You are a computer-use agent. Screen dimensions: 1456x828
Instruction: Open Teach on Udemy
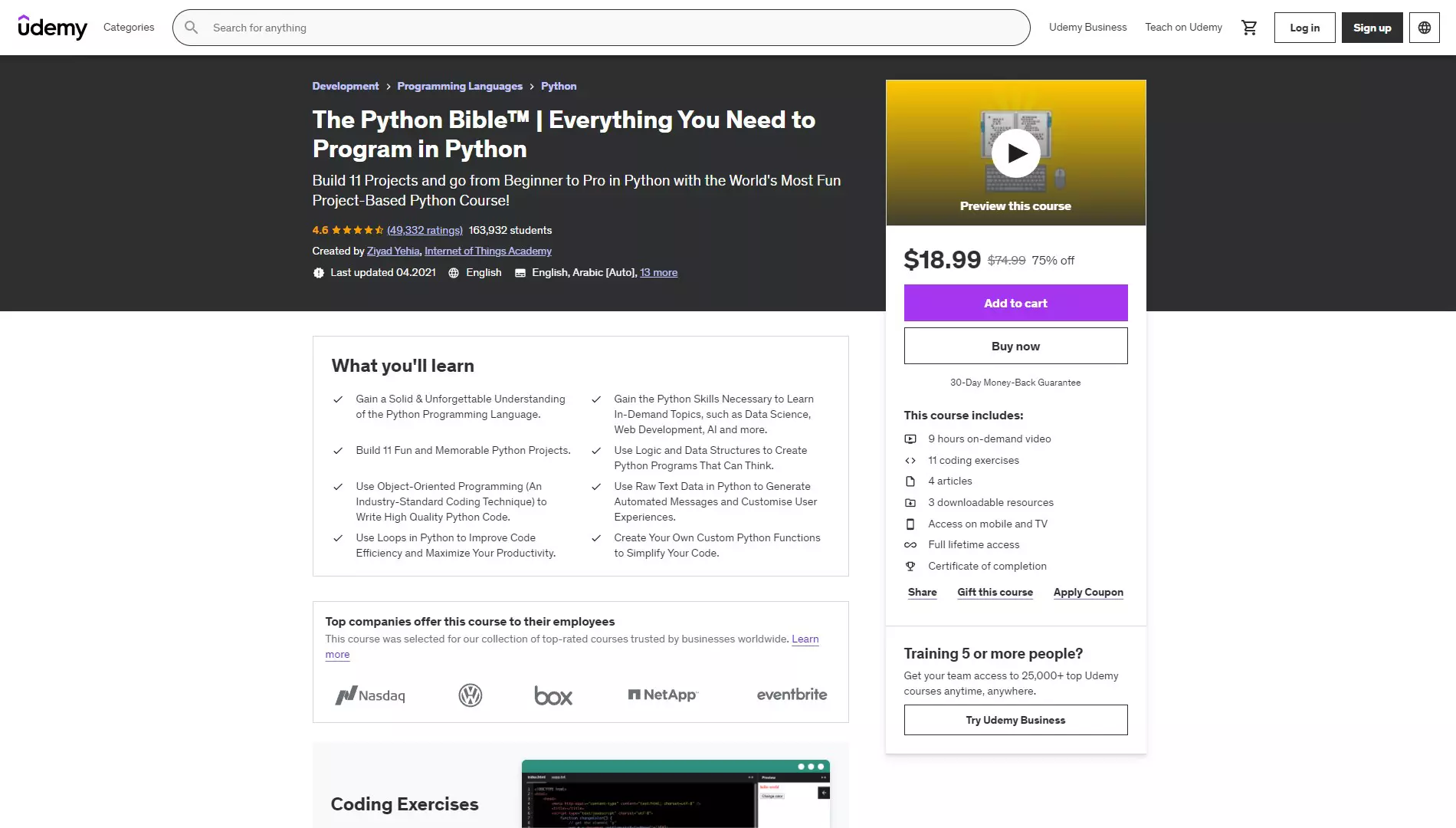(x=1183, y=28)
